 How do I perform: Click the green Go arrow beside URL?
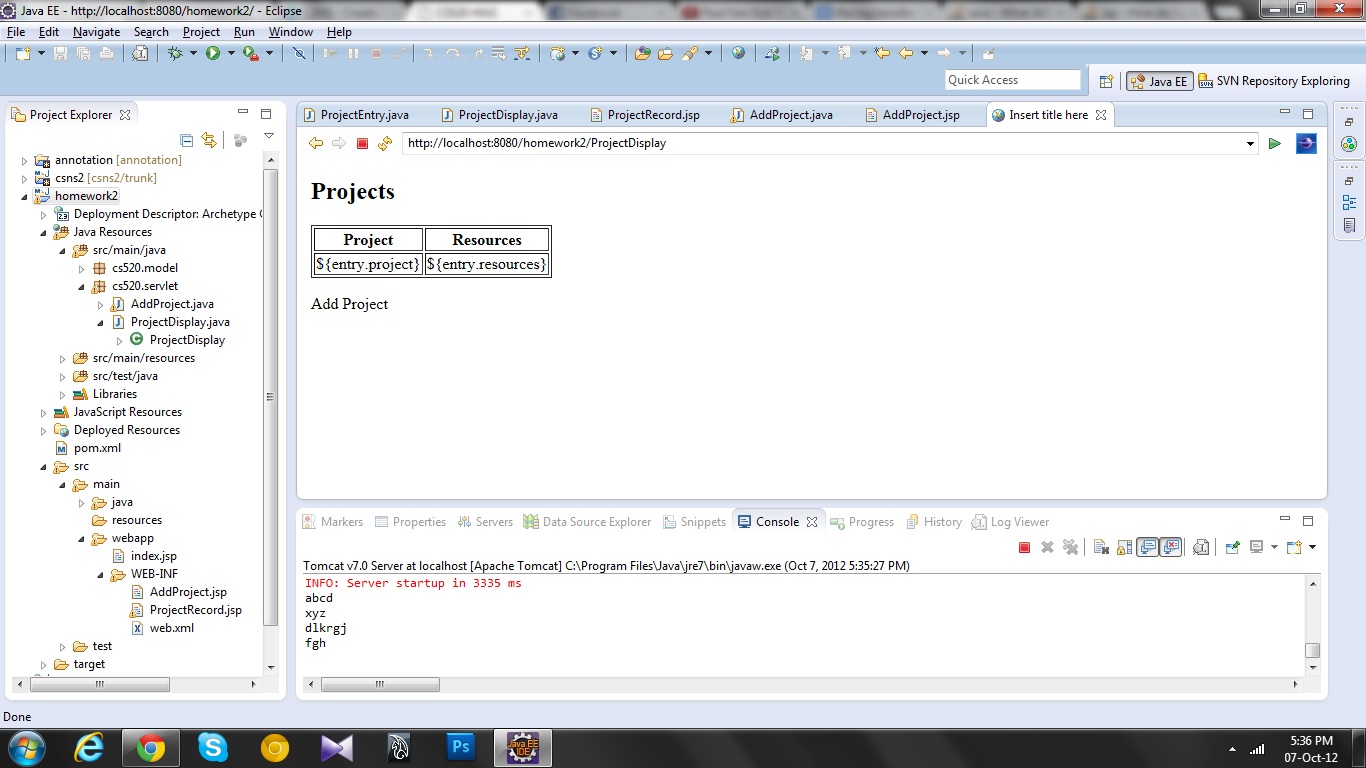tap(1274, 144)
